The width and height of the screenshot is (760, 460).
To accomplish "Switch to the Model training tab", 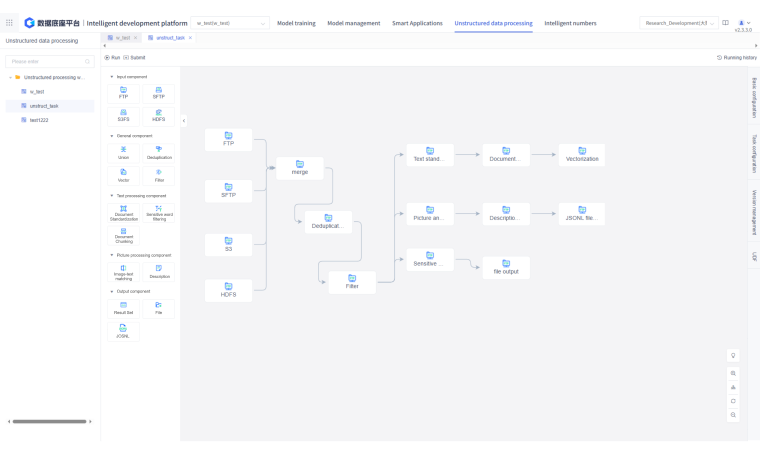I will point(296,23).
